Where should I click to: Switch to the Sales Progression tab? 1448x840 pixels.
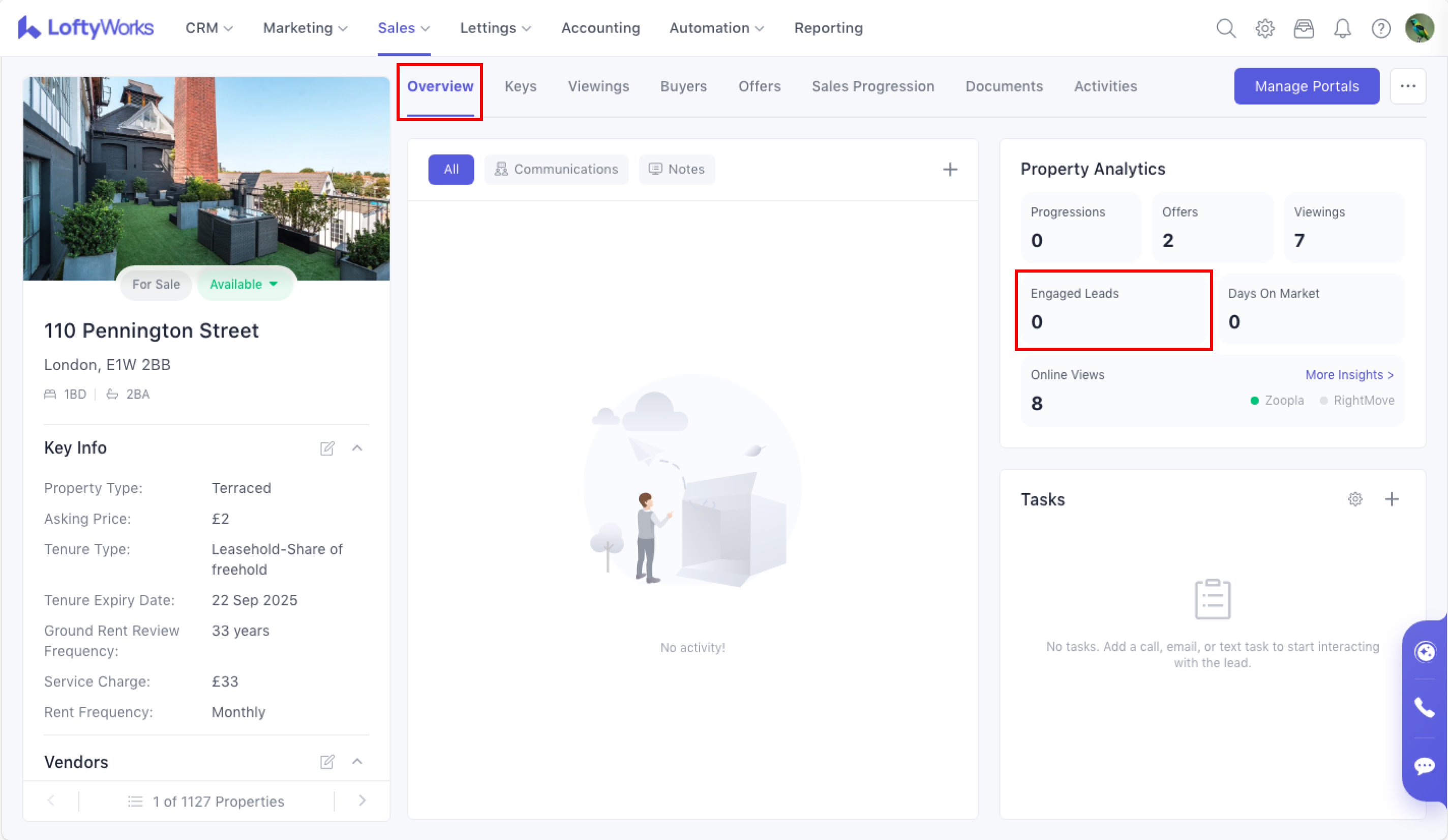872,86
